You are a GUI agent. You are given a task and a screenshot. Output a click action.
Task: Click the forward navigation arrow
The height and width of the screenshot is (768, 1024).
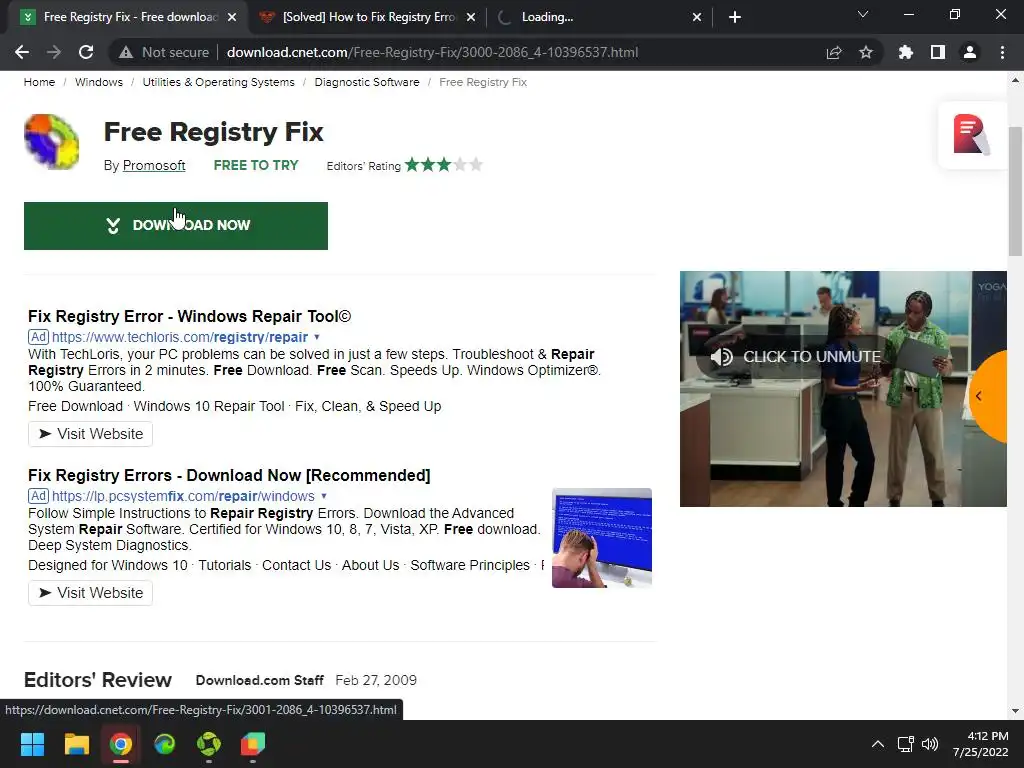pos(54,52)
